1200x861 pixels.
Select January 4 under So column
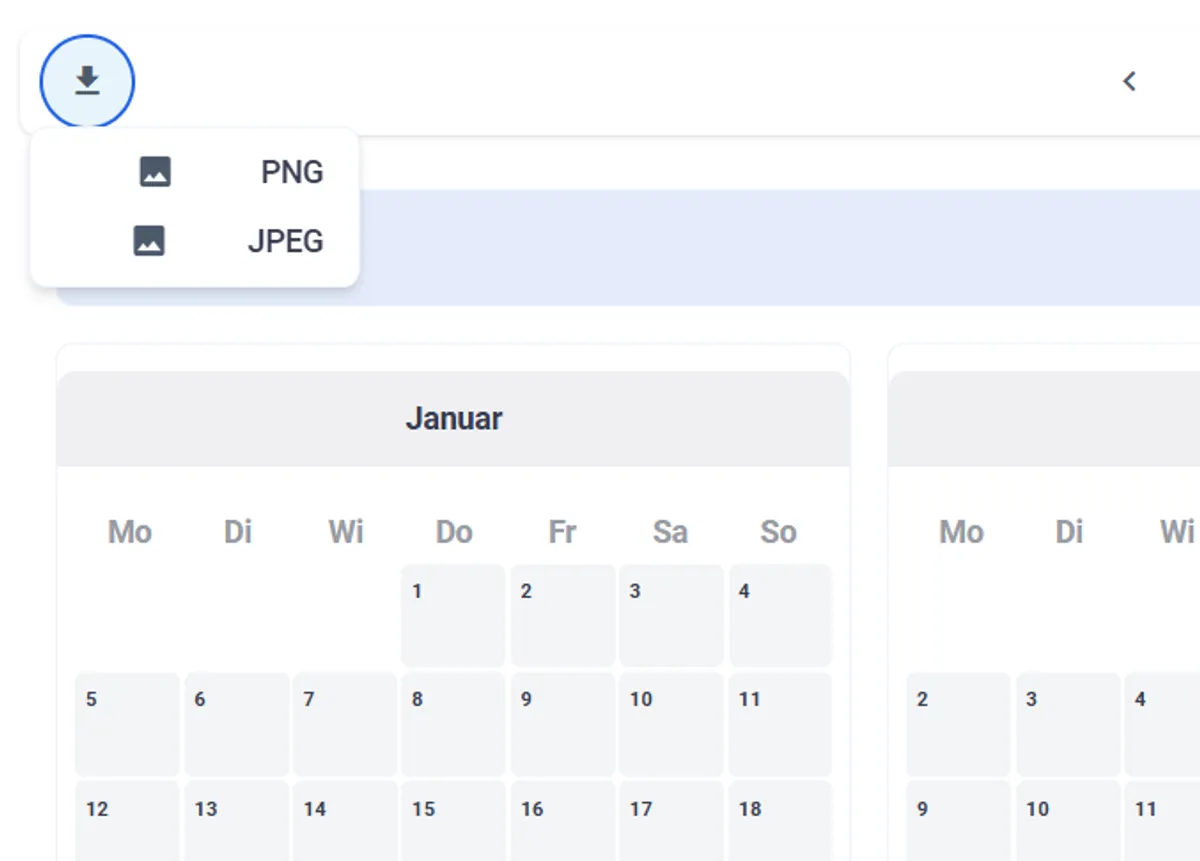[780, 613]
